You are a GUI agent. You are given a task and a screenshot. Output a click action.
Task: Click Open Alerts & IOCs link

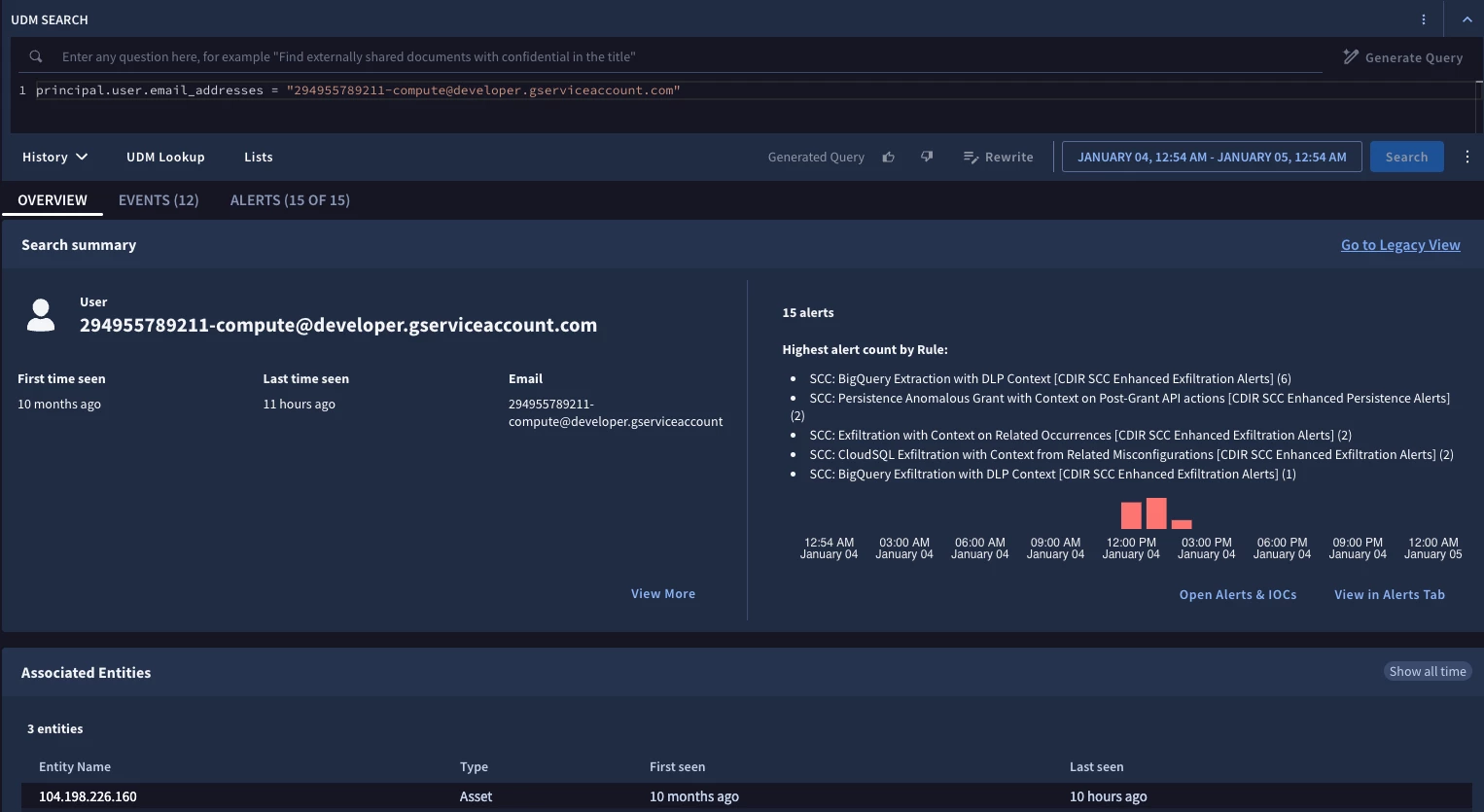point(1238,594)
